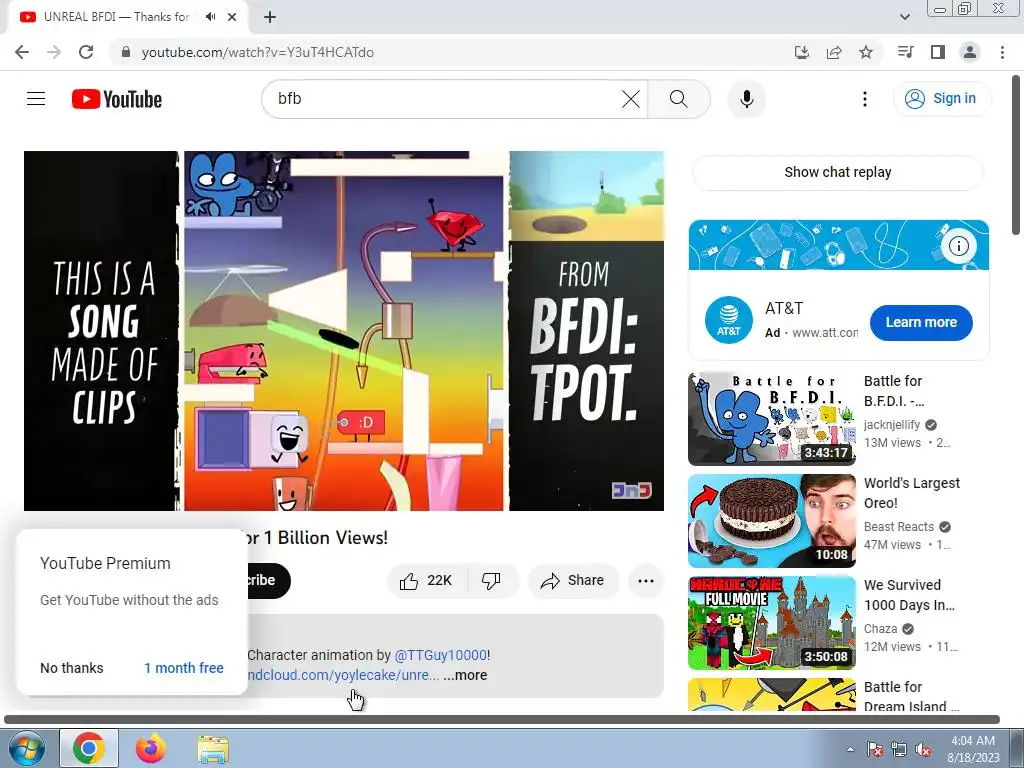This screenshot has width=1024, height=768.
Task: Click the magnifier search button
Action: click(679, 99)
